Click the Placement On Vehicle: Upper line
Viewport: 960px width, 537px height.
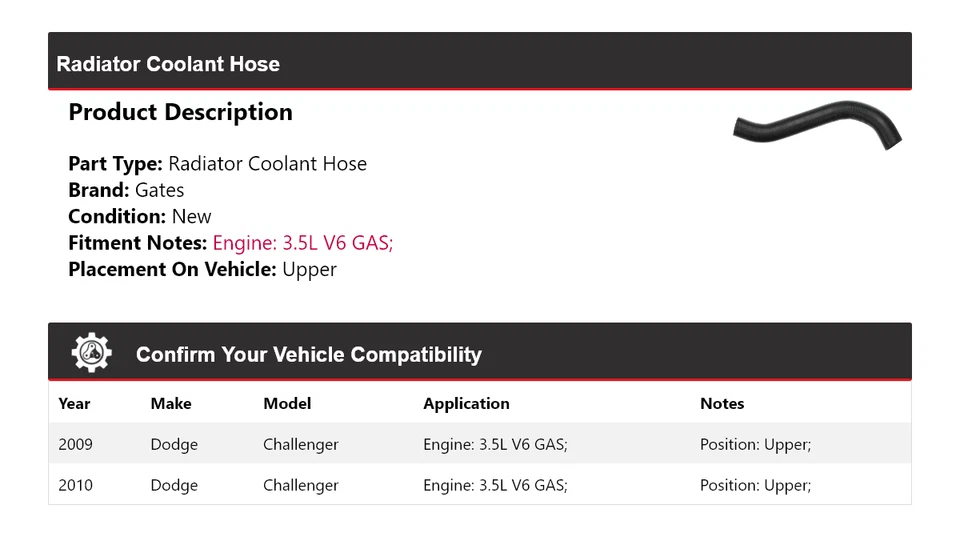click(x=202, y=269)
